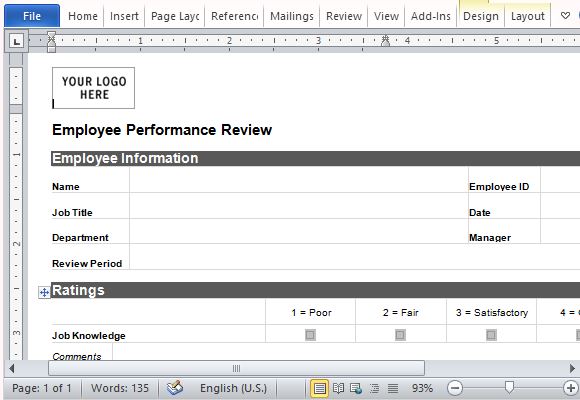
Task: Click the horizontal scrollbar thumb
Action: [x=236, y=368]
